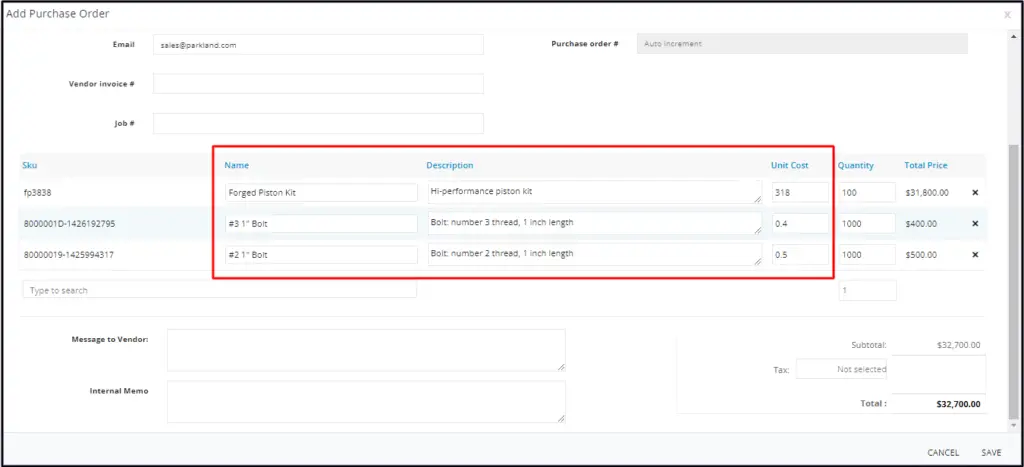Select the fp3838 SKU text

click(x=37, y=193)
